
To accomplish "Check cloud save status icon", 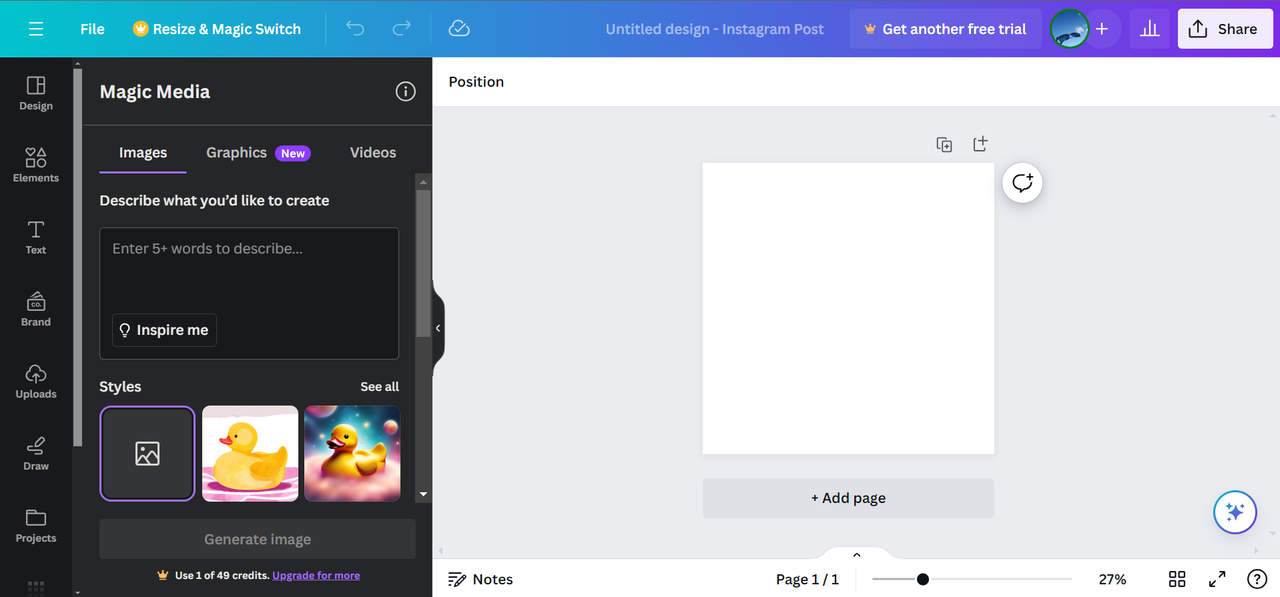I will pyautogui.click(x=459, y=29).
